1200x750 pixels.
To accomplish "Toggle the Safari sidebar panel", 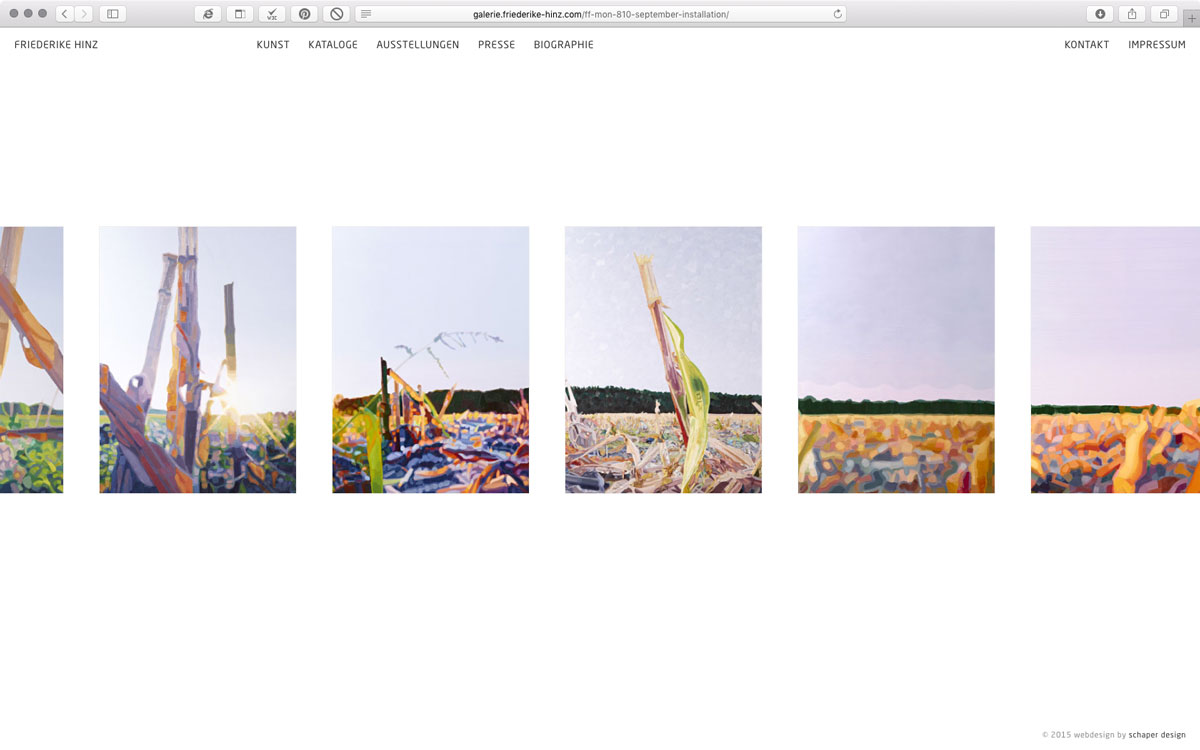I will pos(112,14).
